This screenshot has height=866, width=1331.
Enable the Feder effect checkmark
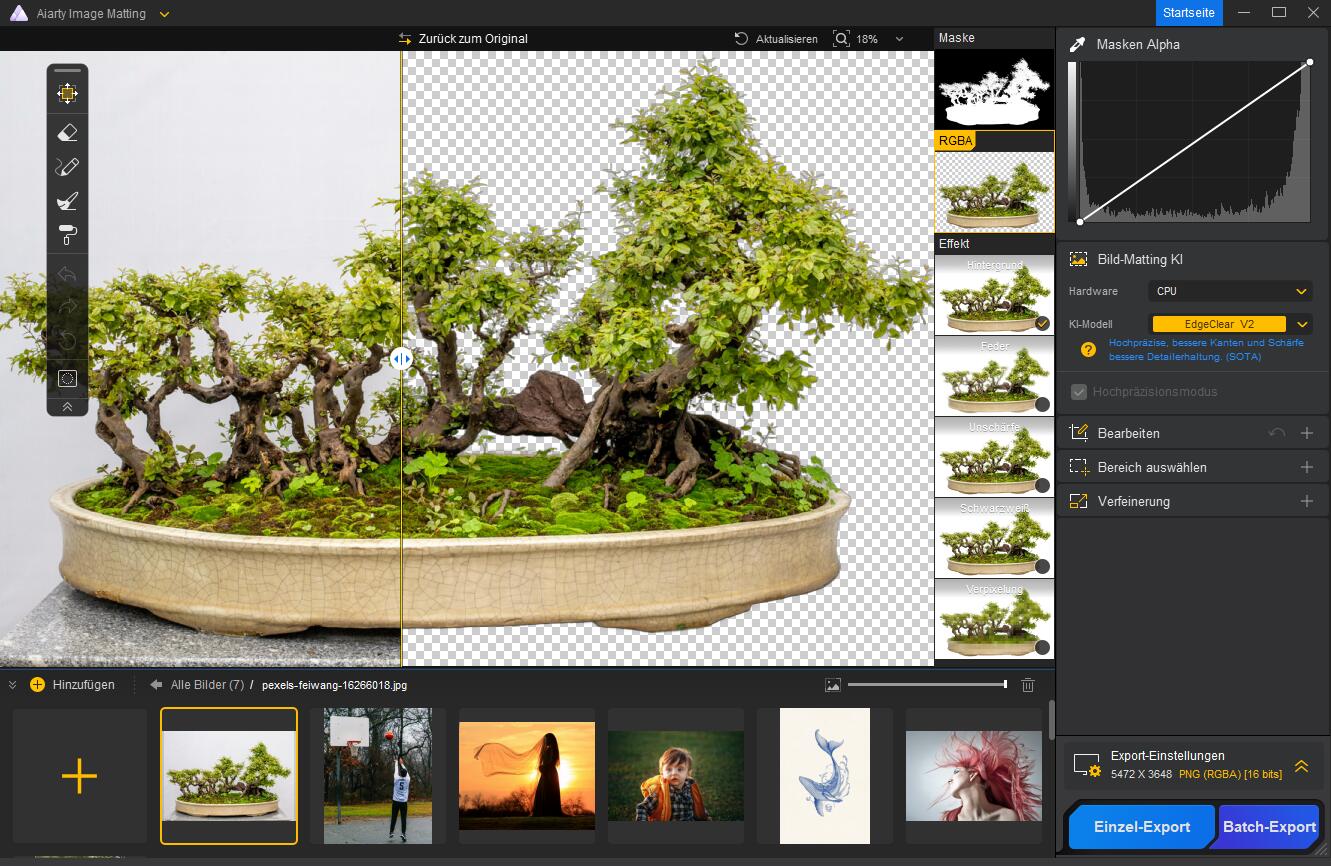[1042, 404]
